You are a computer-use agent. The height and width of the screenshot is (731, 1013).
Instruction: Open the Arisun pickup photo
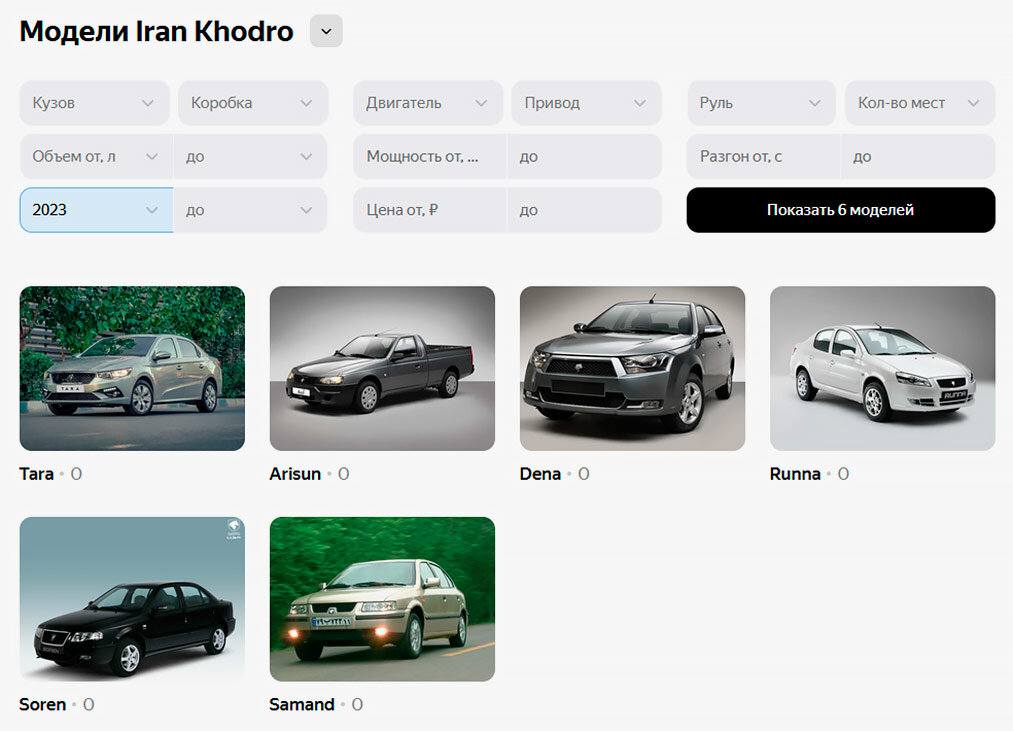(382, 368)
